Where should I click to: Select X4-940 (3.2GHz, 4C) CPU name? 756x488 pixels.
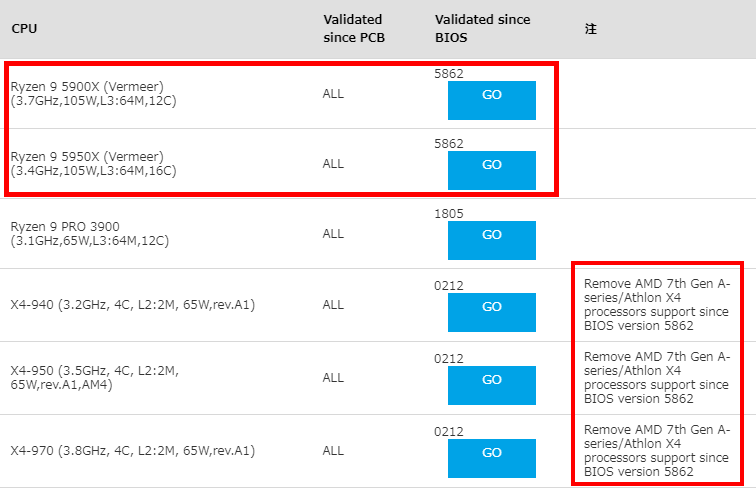coord(133,305)
